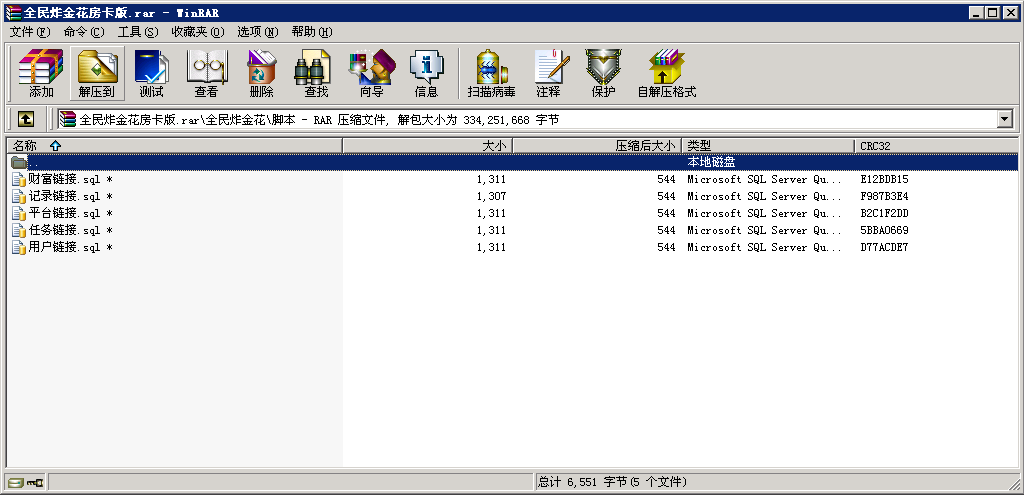Open the File (文件) menu

click(x=29, y=32)
